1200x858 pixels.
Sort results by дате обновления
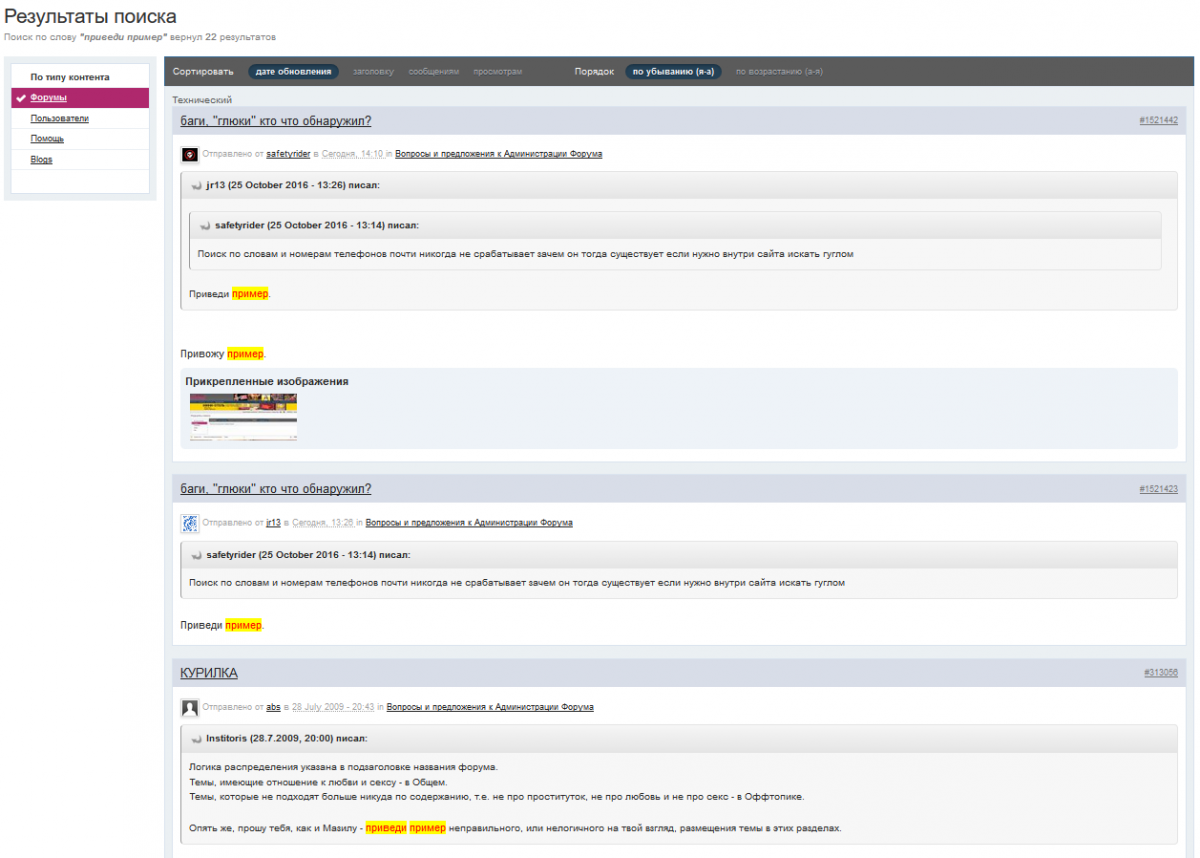(293, 72)
